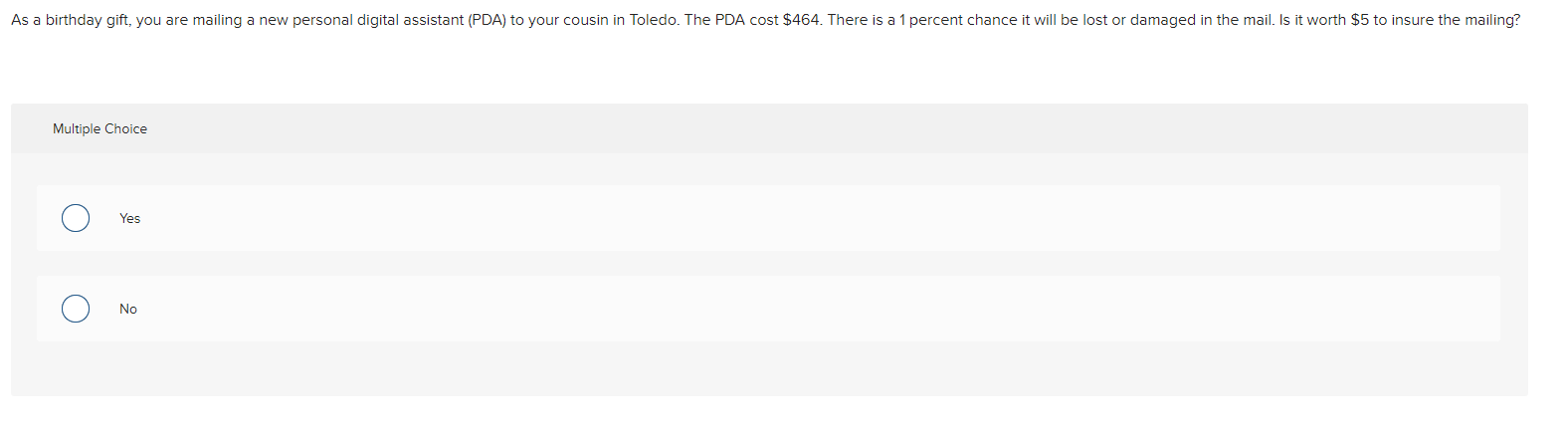This screenshot has width=1568, height=440.
Task: Click the No answer label text
Action: tap(128, 309)
